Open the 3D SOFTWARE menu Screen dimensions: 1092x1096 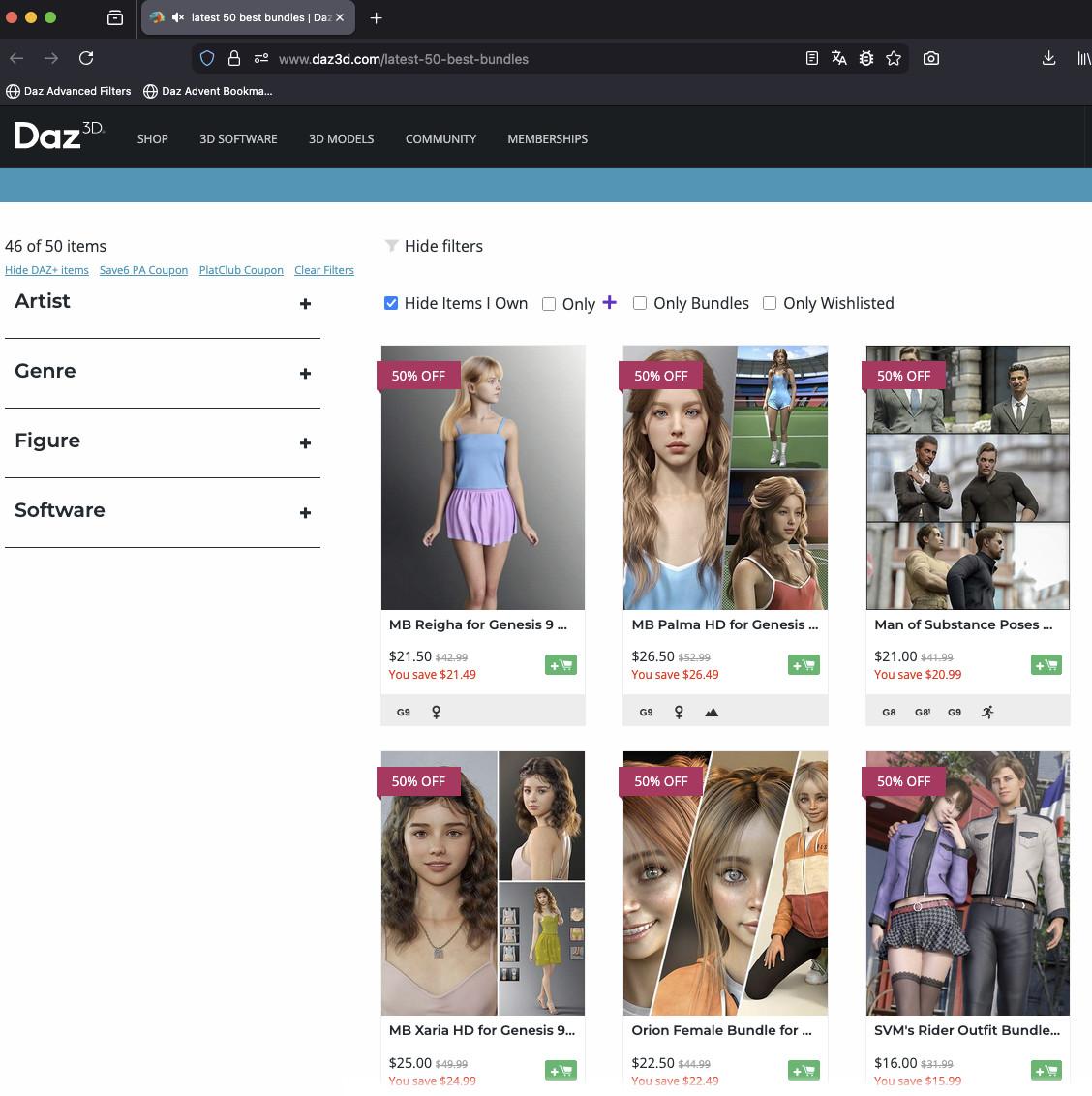pos(238,139)
